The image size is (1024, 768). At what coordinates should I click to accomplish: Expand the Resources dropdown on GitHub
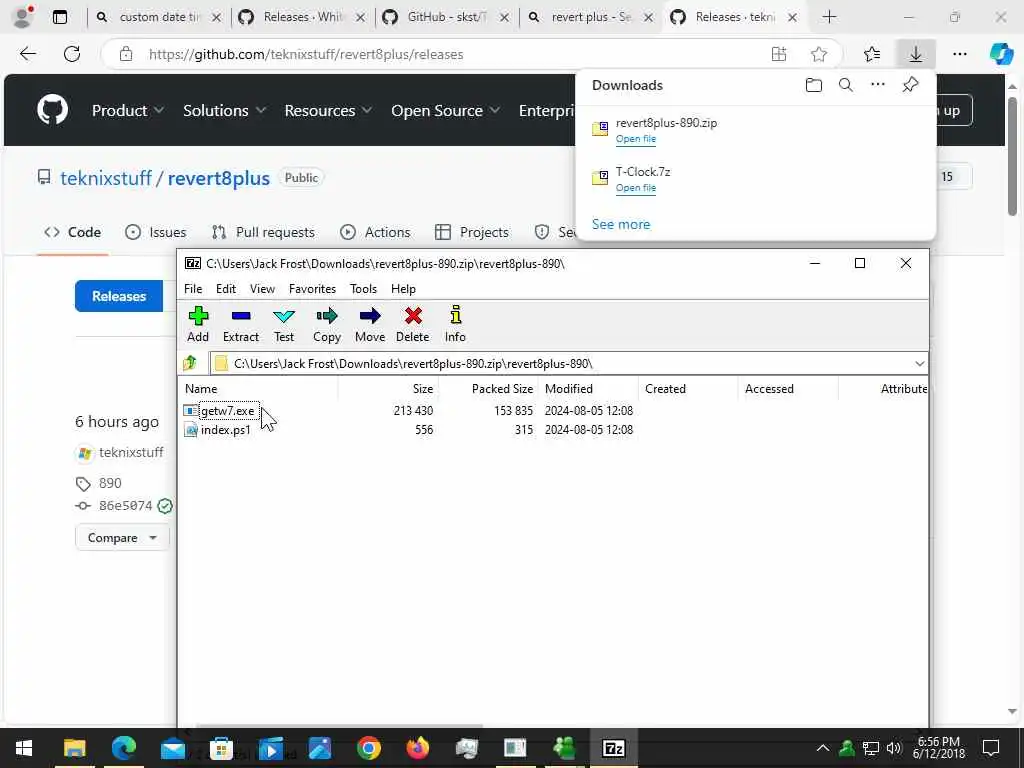pos(328,110)
